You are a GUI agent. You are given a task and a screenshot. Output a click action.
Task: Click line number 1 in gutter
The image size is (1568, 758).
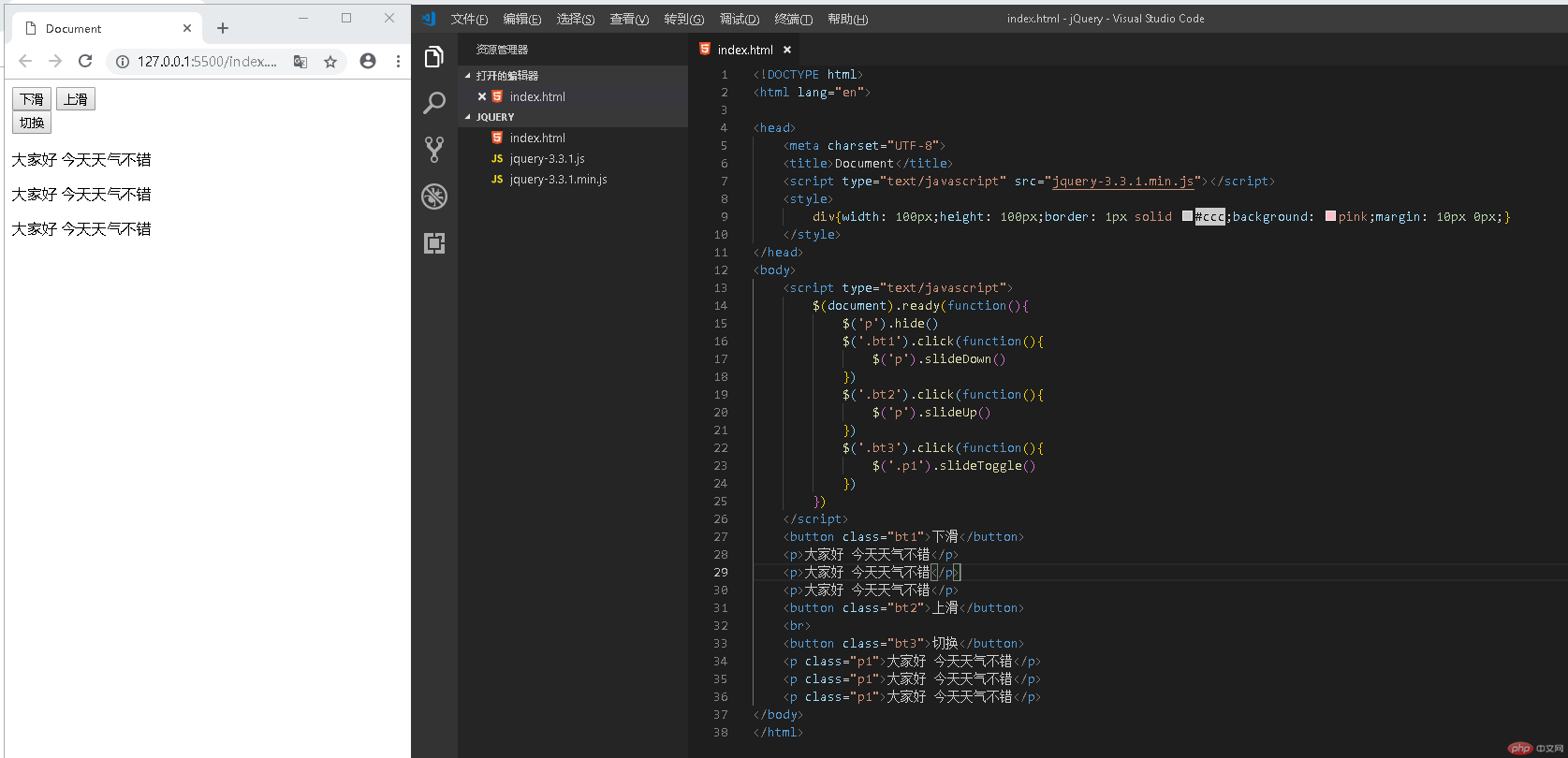pos(724,74)
